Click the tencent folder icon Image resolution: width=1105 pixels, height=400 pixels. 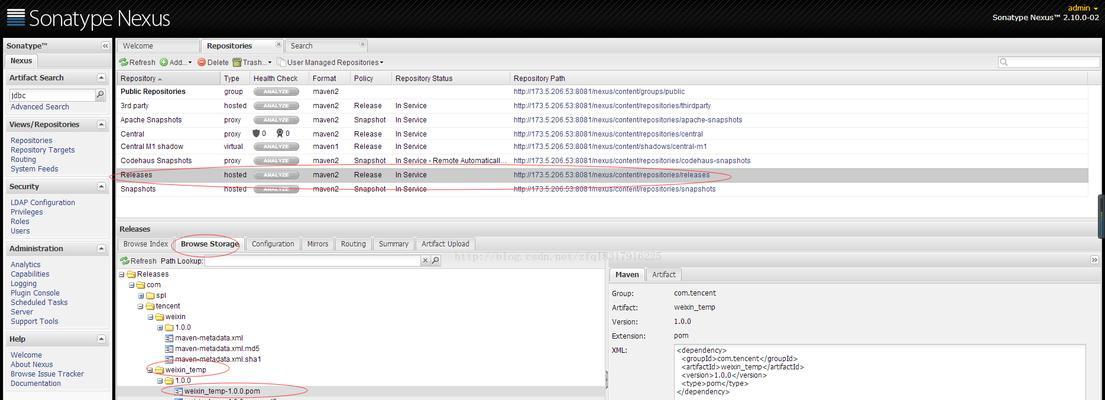click(x=150, y=306)
